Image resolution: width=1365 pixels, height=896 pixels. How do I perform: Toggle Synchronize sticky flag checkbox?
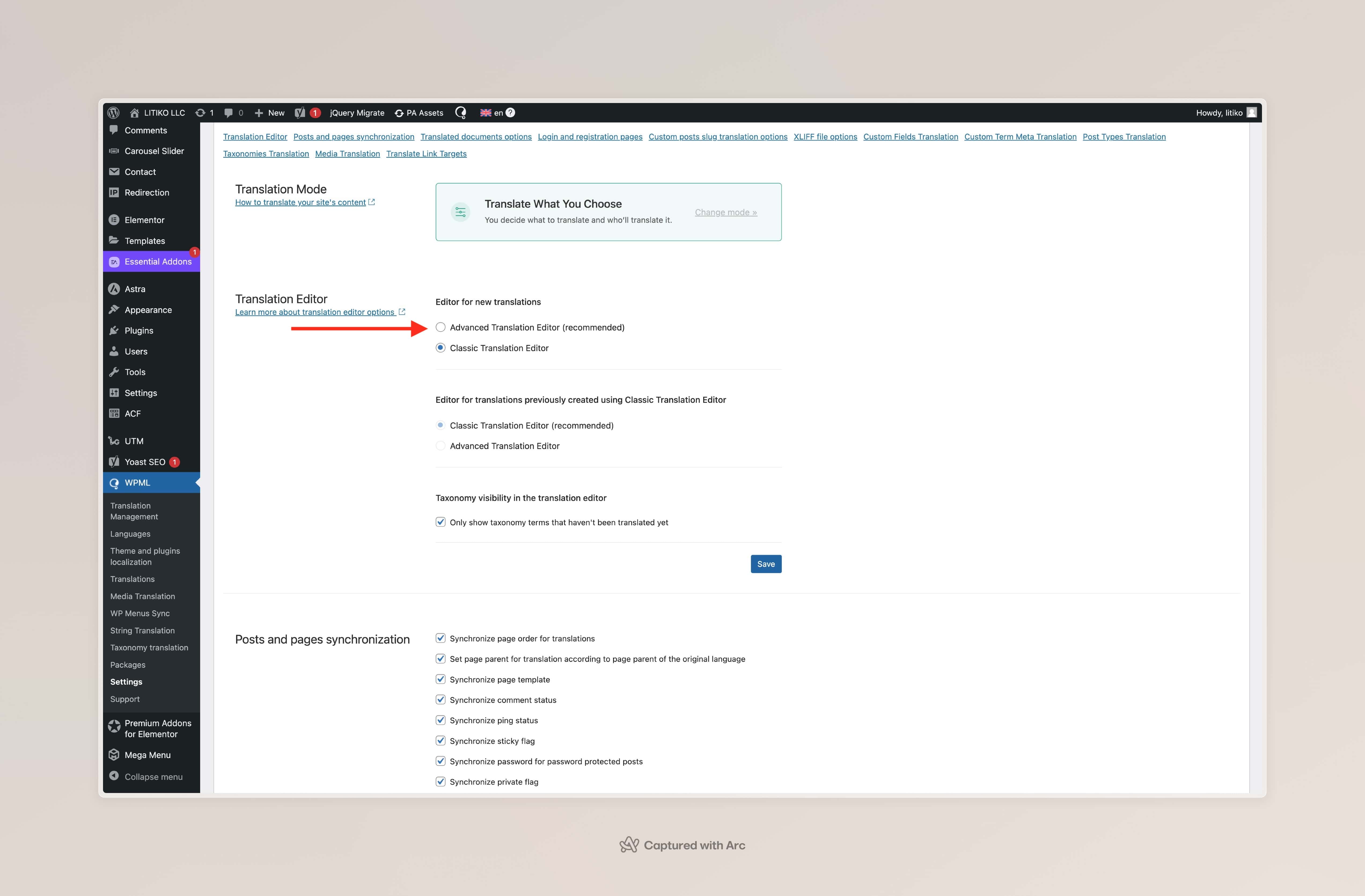tap(441, 741)
